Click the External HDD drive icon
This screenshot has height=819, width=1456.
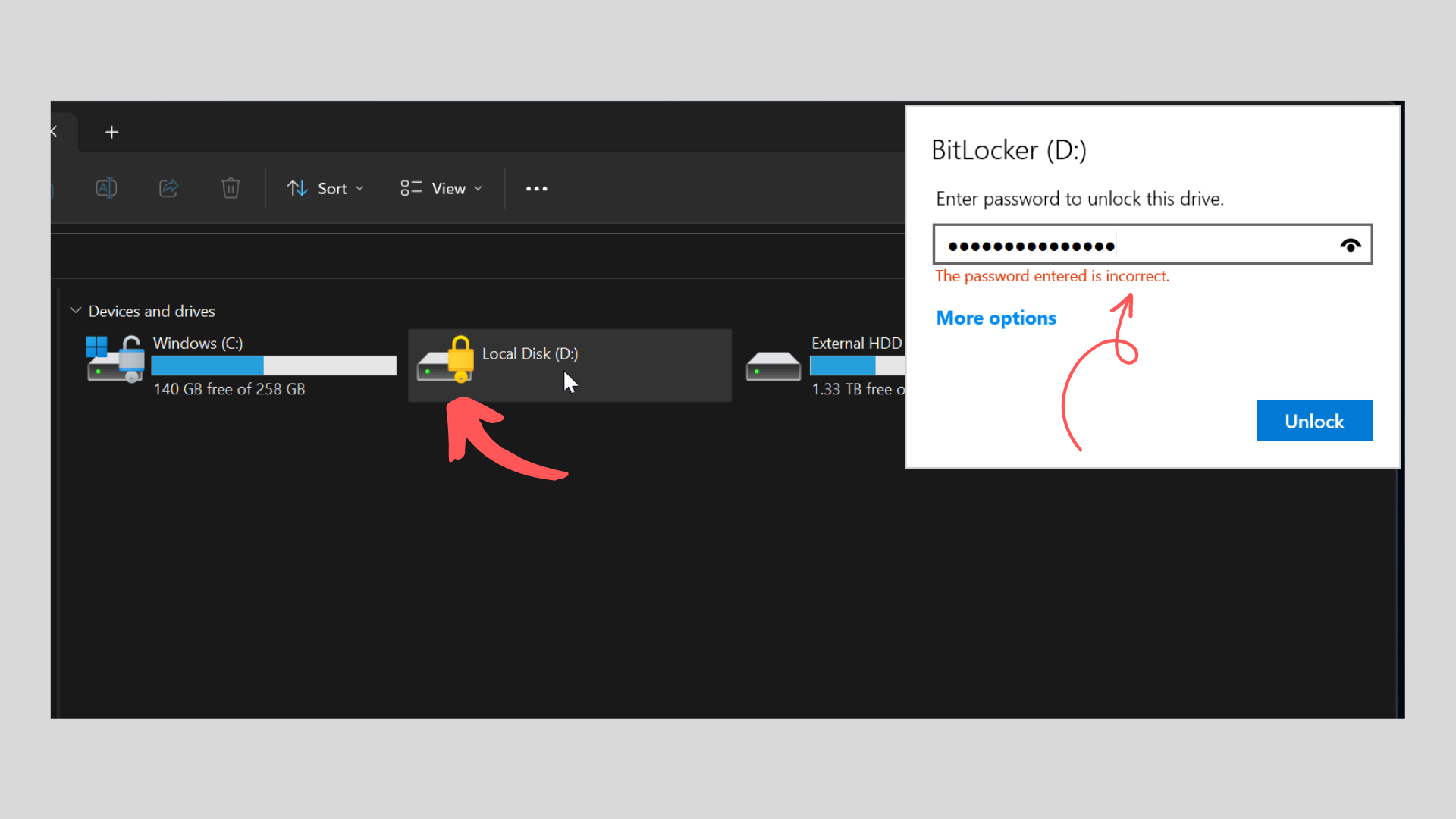pyautogui.click(x=773, y=366)
